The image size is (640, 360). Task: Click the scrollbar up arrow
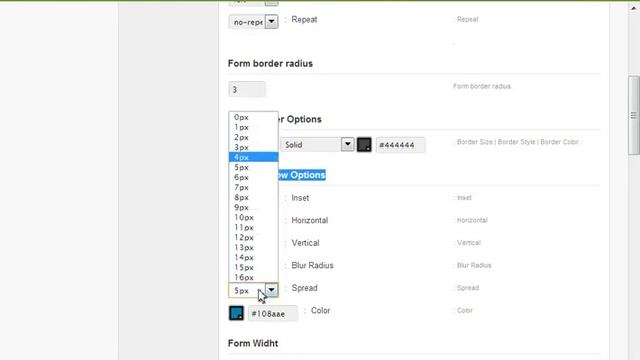tap(634, 8)
